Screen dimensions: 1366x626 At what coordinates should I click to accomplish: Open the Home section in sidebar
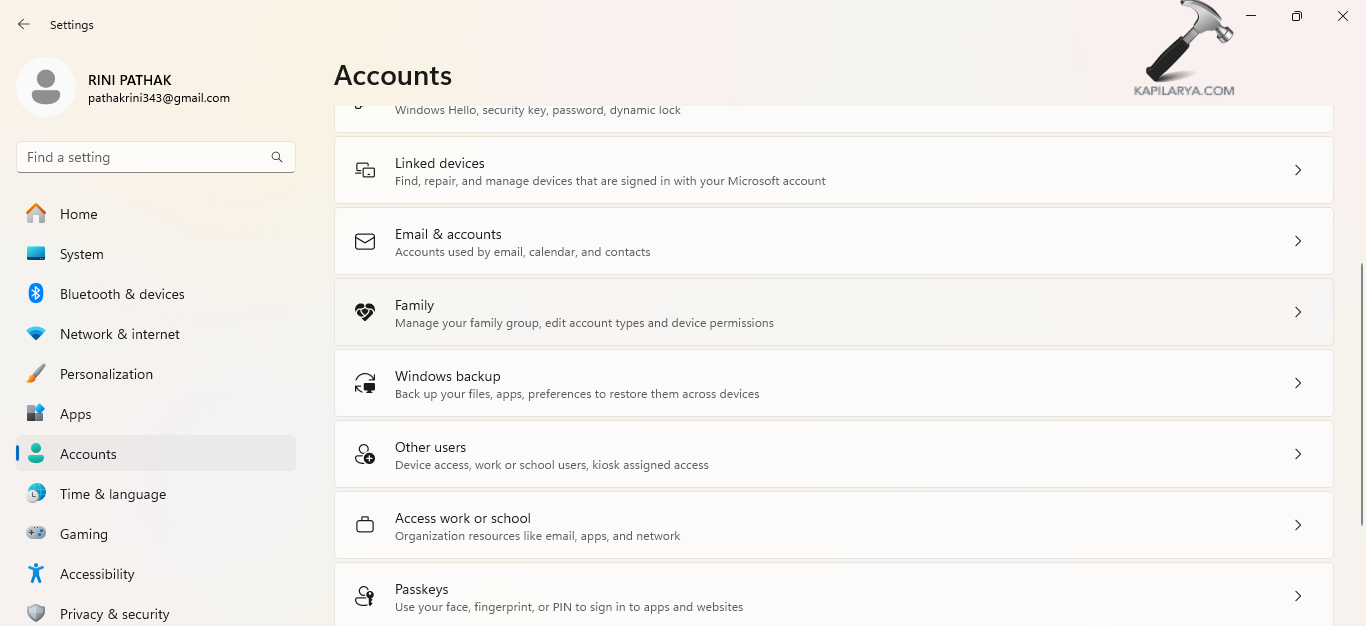tap(78, 214)
